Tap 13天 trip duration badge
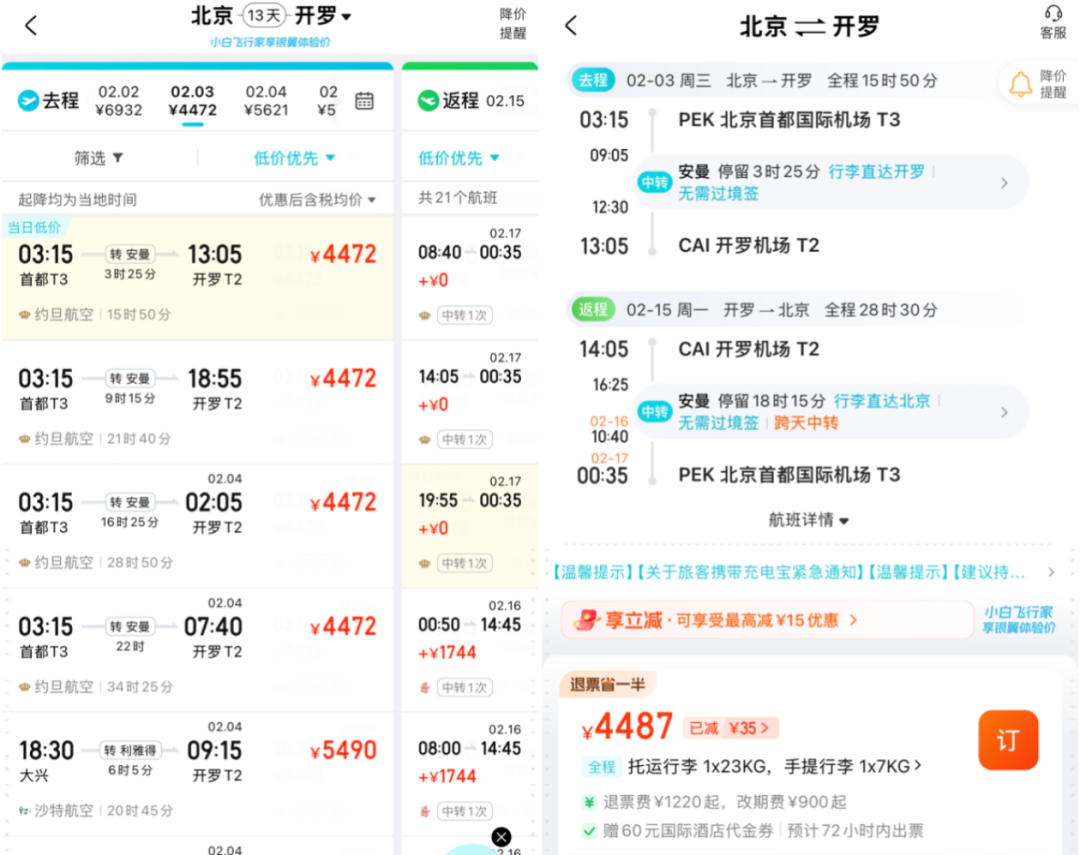The width and height of the screenshot is (1080, 855). pyautogui.click(x=264, y=15)
